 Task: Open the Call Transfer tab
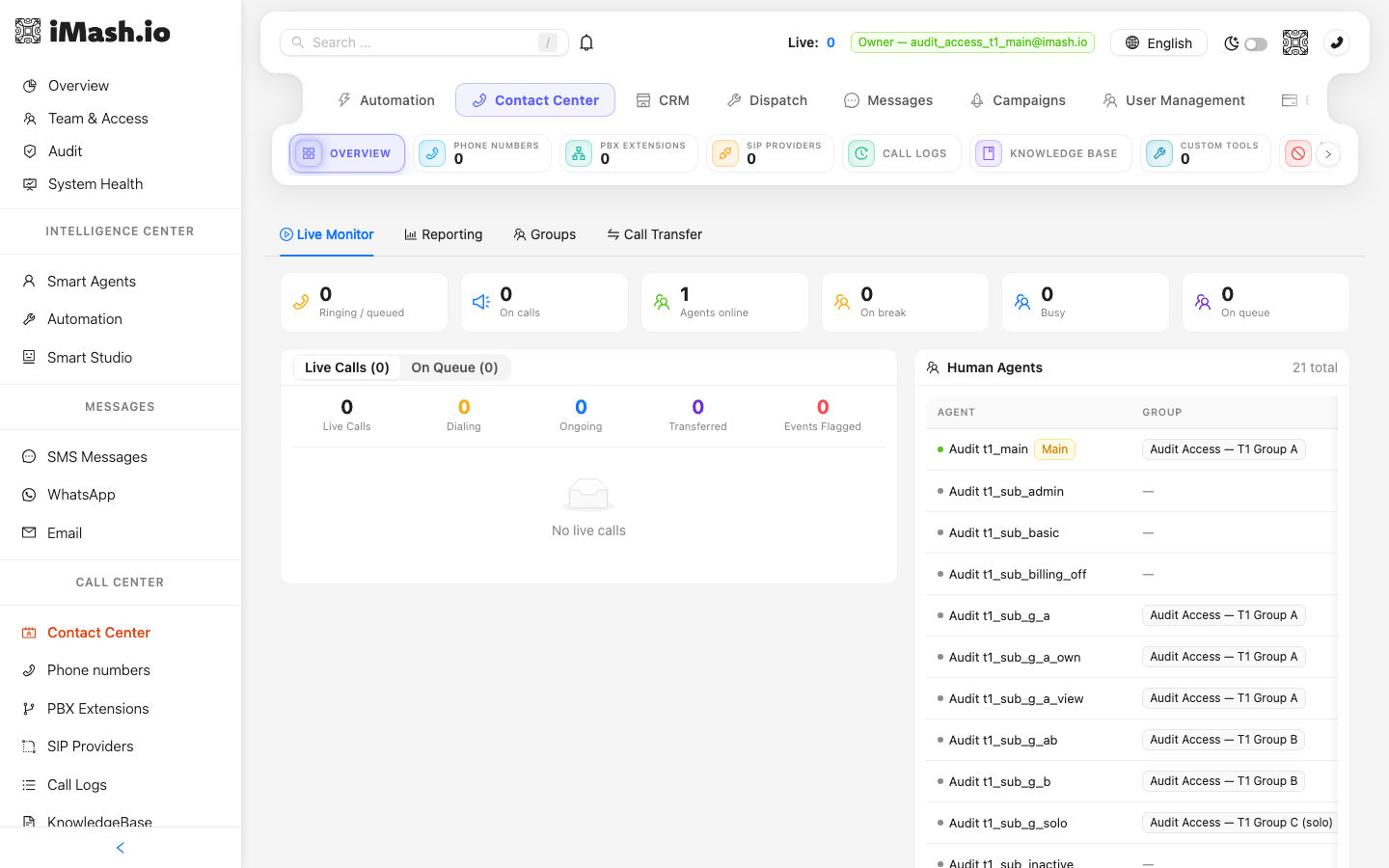[654, 234]
